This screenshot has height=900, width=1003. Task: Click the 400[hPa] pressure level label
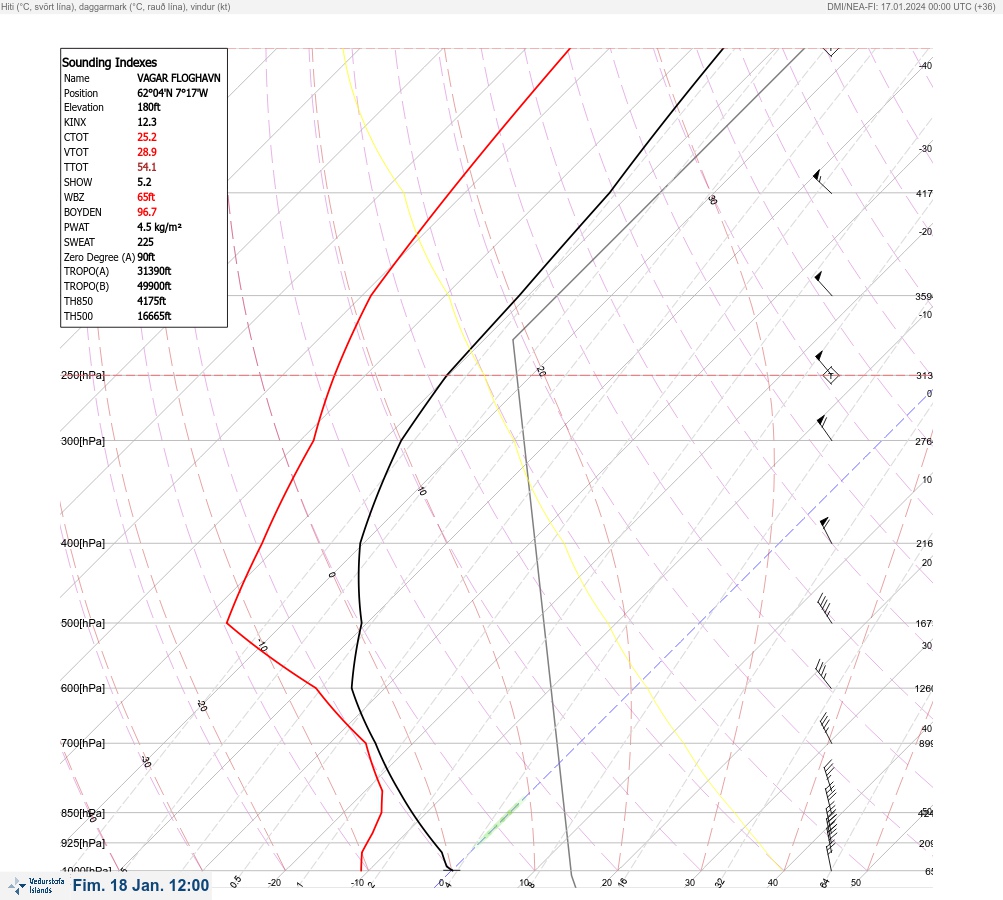click(83, 543)
